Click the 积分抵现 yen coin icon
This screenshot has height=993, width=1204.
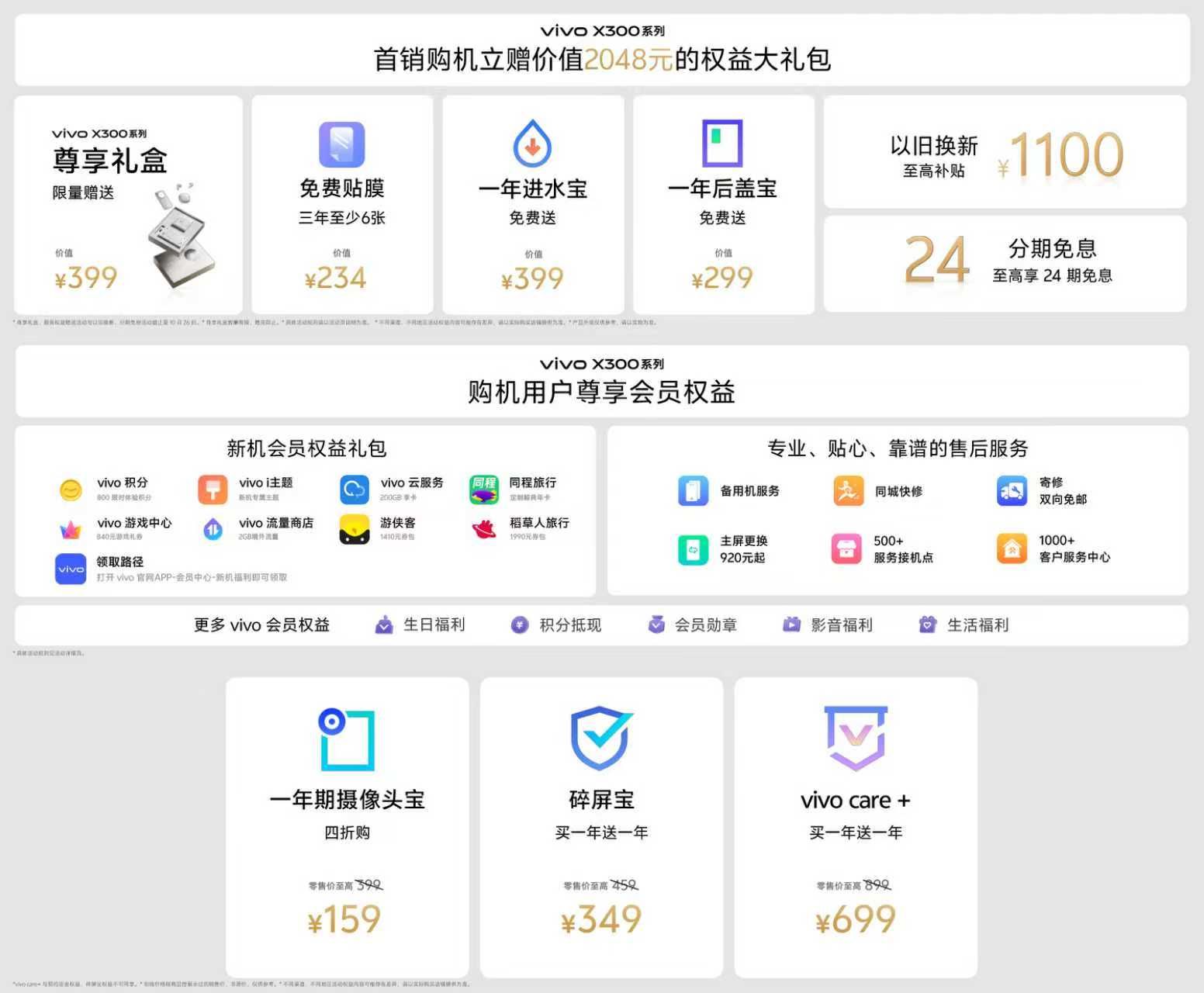click(x=520, y=625)
